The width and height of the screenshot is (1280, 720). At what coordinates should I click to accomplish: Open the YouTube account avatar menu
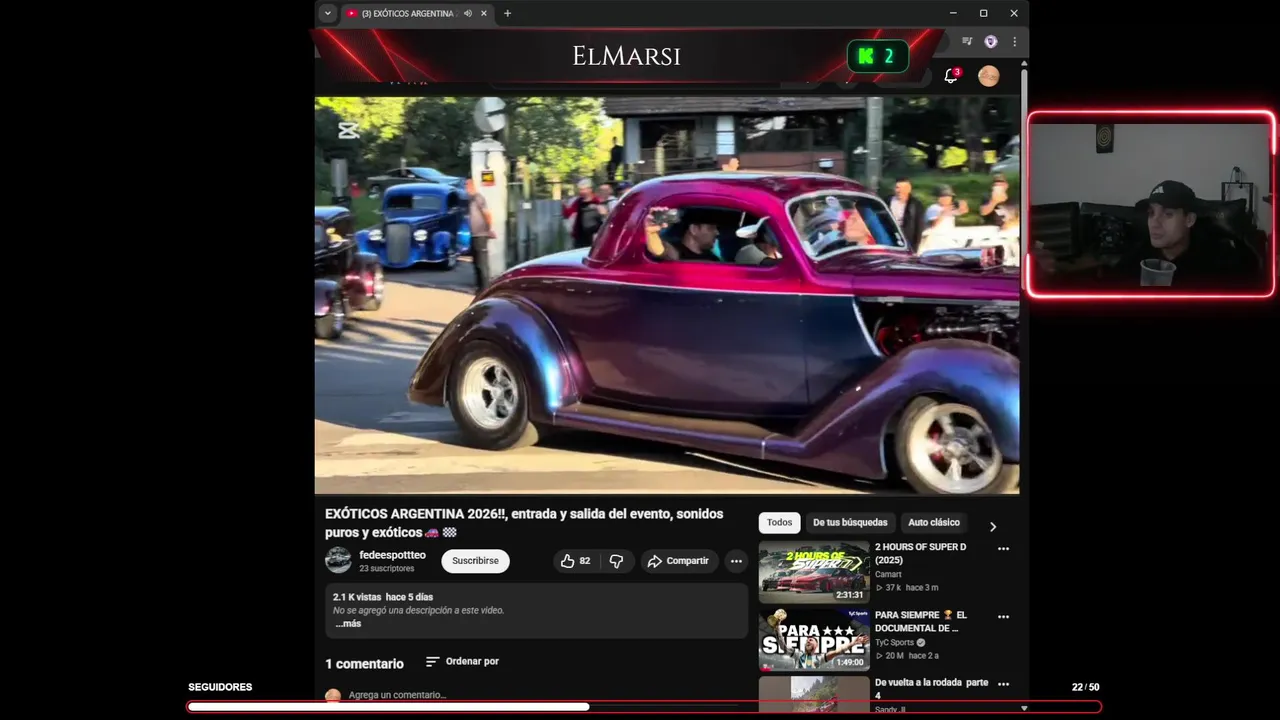pyautogui.click(x=988, y=76)
